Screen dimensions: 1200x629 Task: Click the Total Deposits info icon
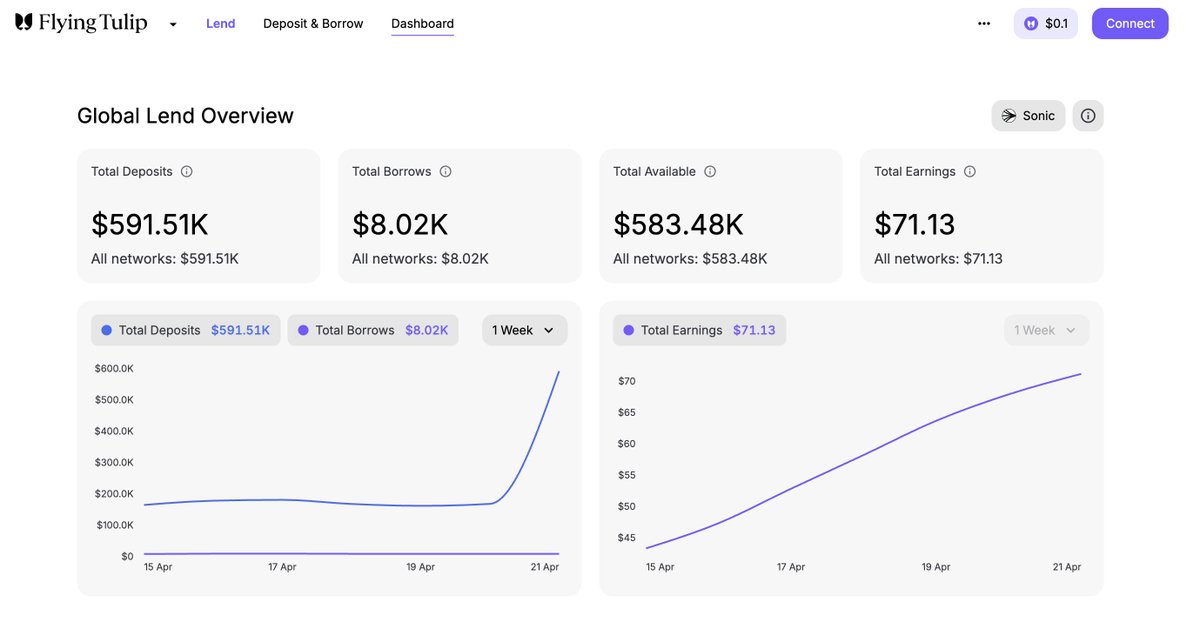(x=187, y=172)
